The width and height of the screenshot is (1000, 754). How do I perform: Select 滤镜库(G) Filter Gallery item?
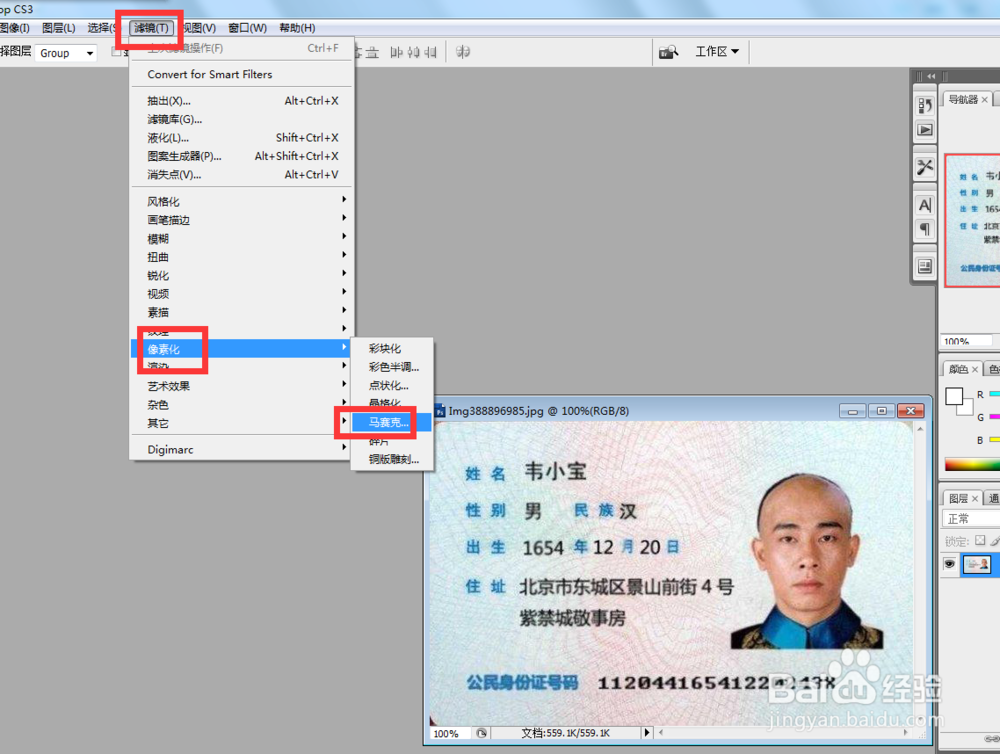pos(242,119)
